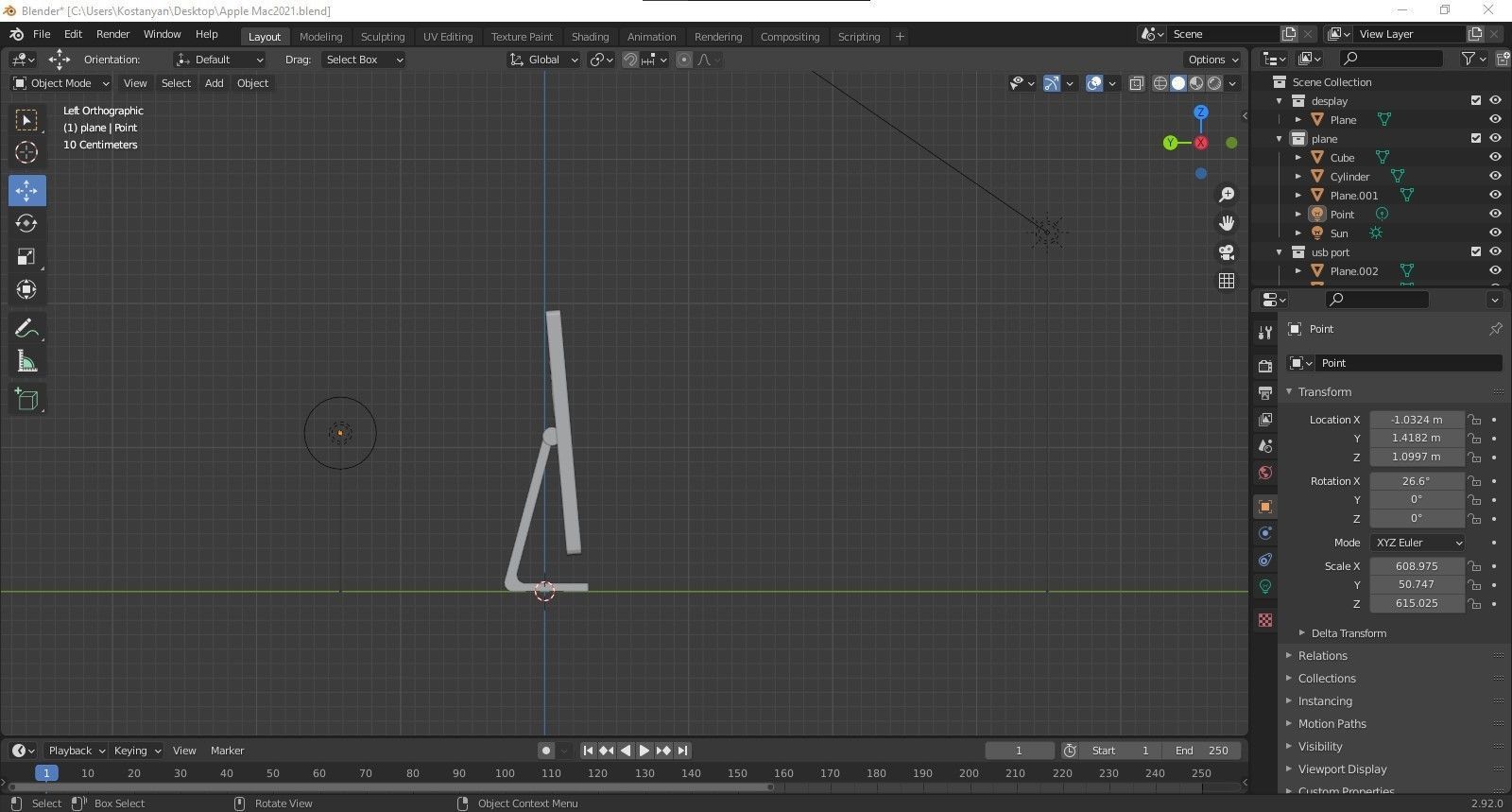Hide the Cube object with eye icon
Image resolution: width=1512 pixels, height=812 pixels.
pos(1495,158)
